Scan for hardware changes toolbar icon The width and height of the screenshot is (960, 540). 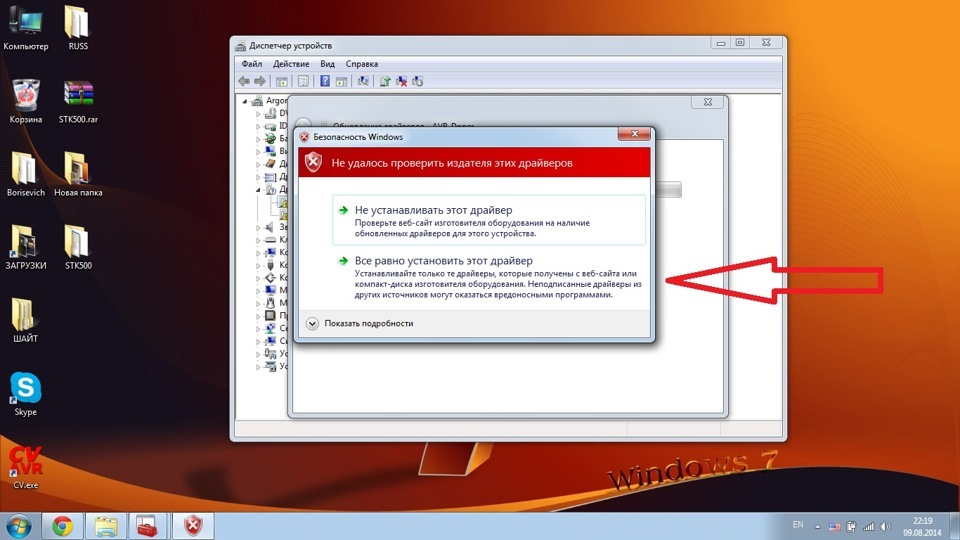pos(363,81)
